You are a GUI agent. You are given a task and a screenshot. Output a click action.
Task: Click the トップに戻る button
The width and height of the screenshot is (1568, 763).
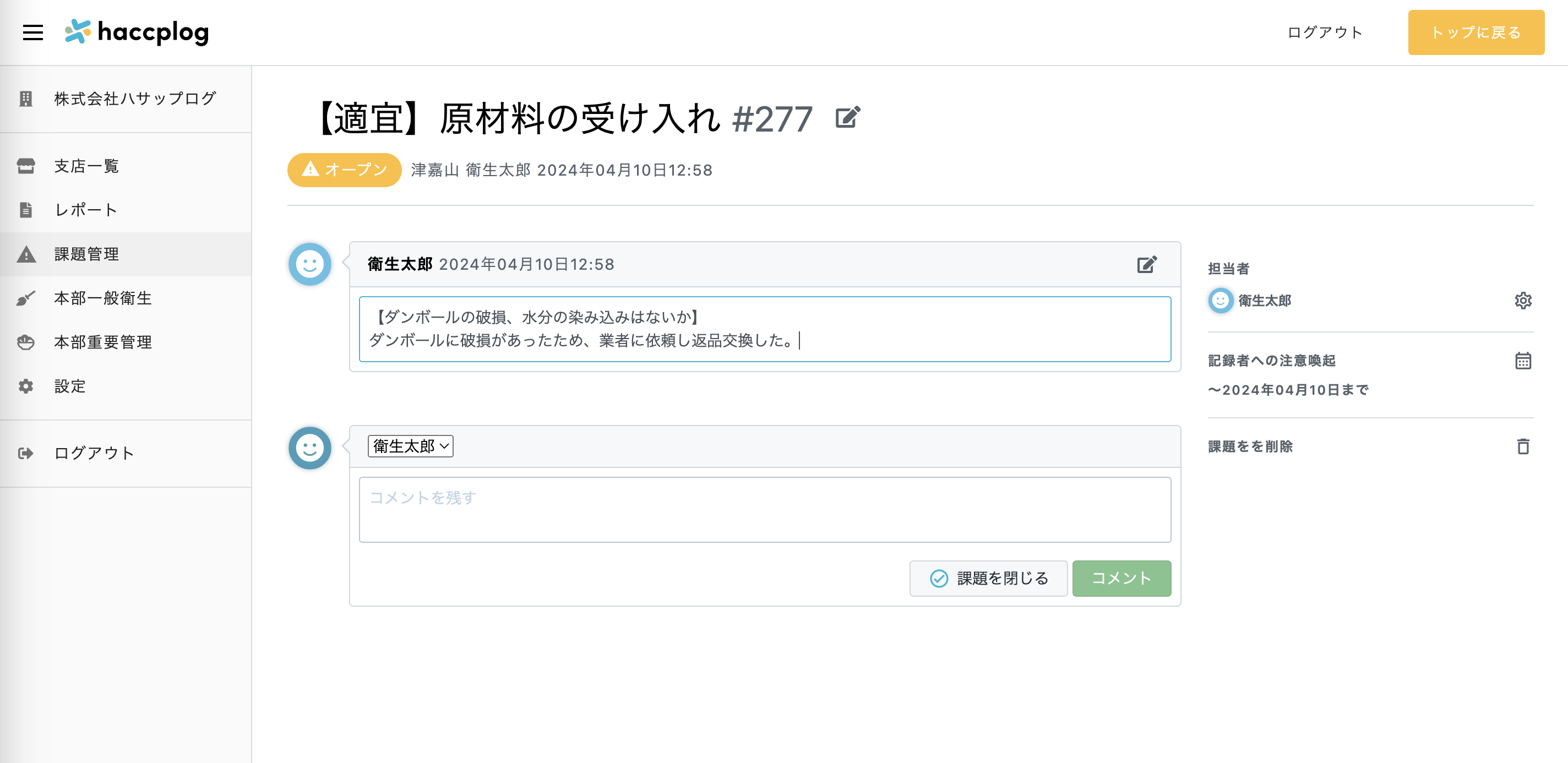point(1476,32)
